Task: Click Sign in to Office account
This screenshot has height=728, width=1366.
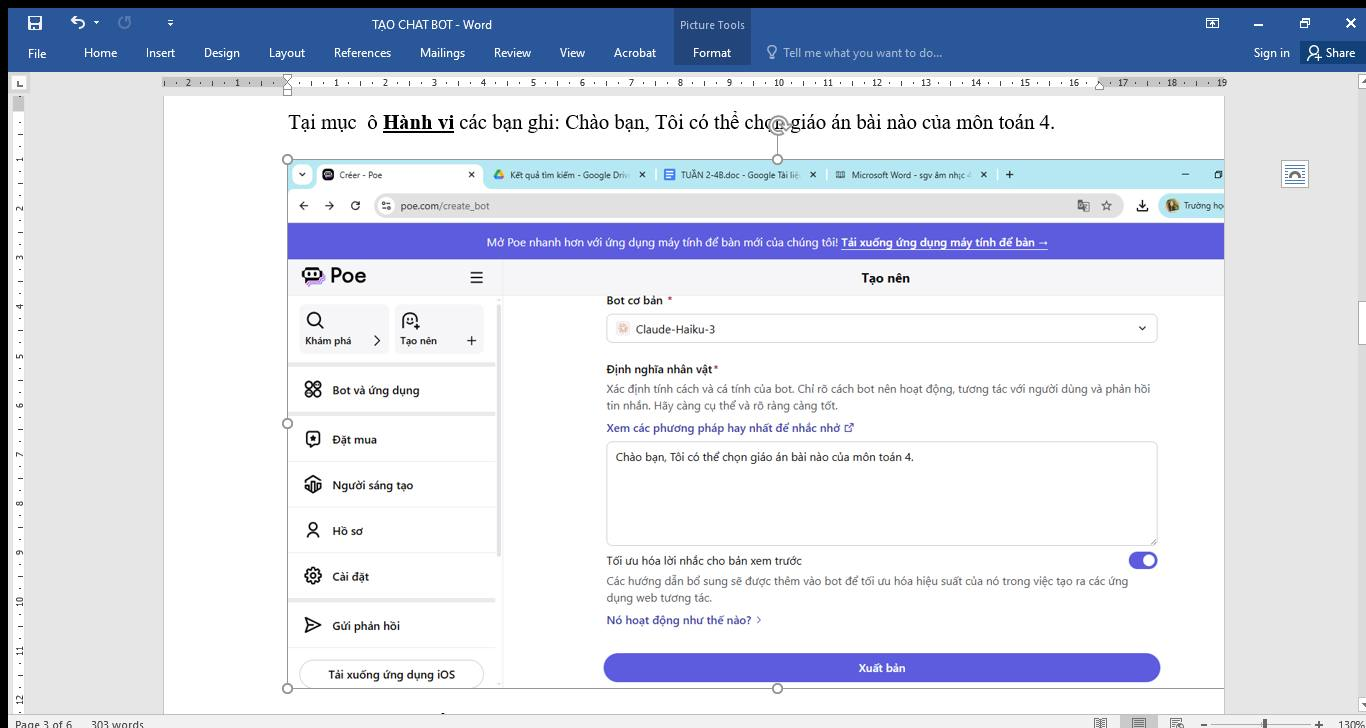Action: click(x=1271, y=53)
